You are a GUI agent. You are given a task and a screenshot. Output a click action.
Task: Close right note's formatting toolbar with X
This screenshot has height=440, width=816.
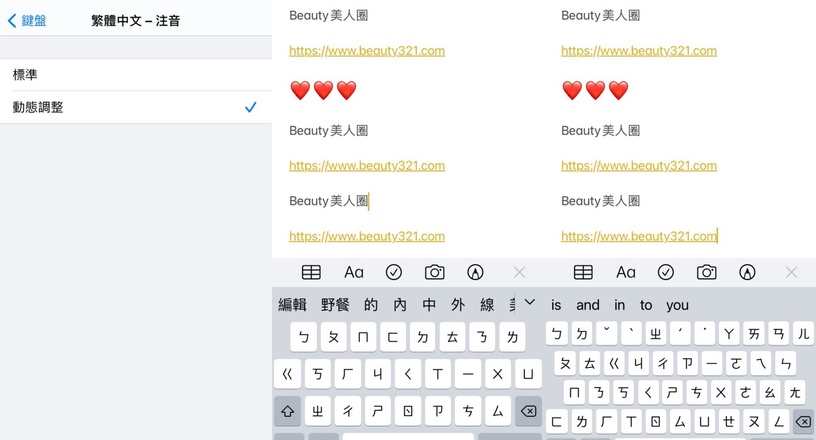click(x=791, y=272)
